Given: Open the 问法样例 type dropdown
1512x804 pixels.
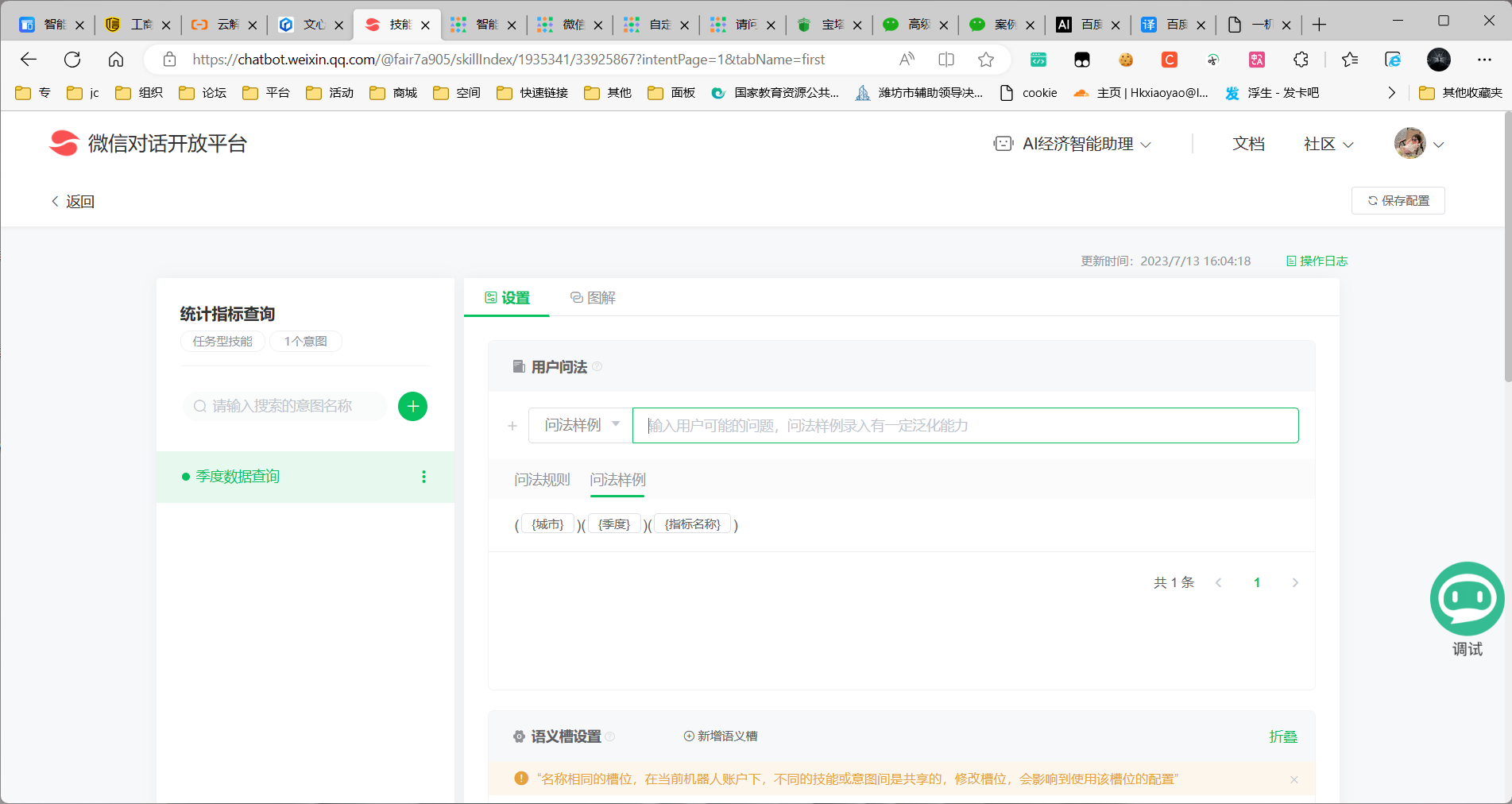Looking at the screenshot, I should click(581, 426).
